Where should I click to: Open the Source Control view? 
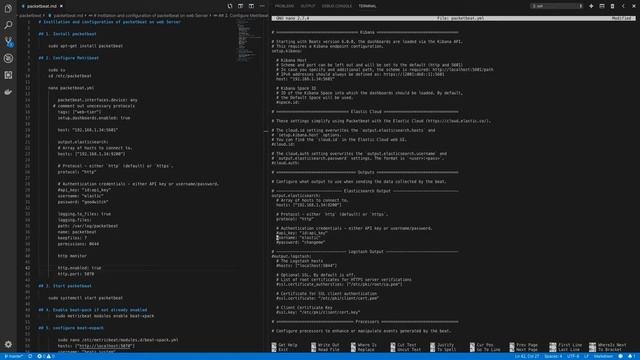(x=8, y=41)
